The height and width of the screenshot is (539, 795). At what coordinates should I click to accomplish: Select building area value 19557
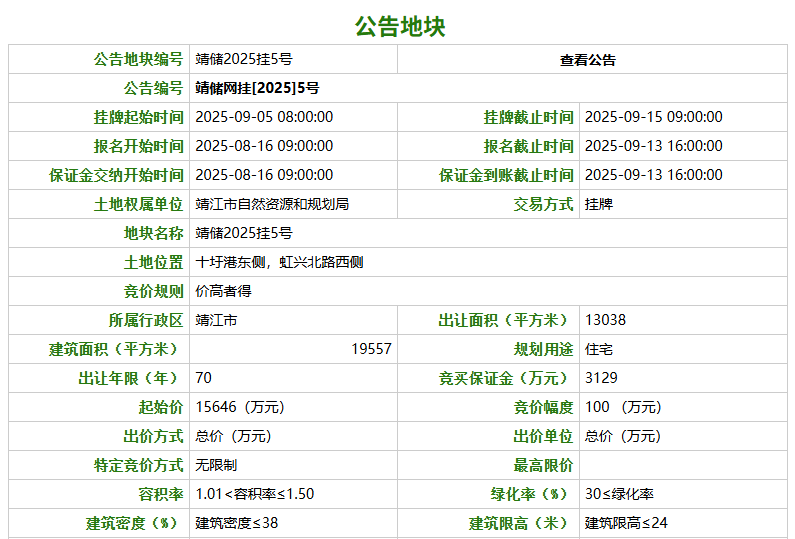click(372, 349)
